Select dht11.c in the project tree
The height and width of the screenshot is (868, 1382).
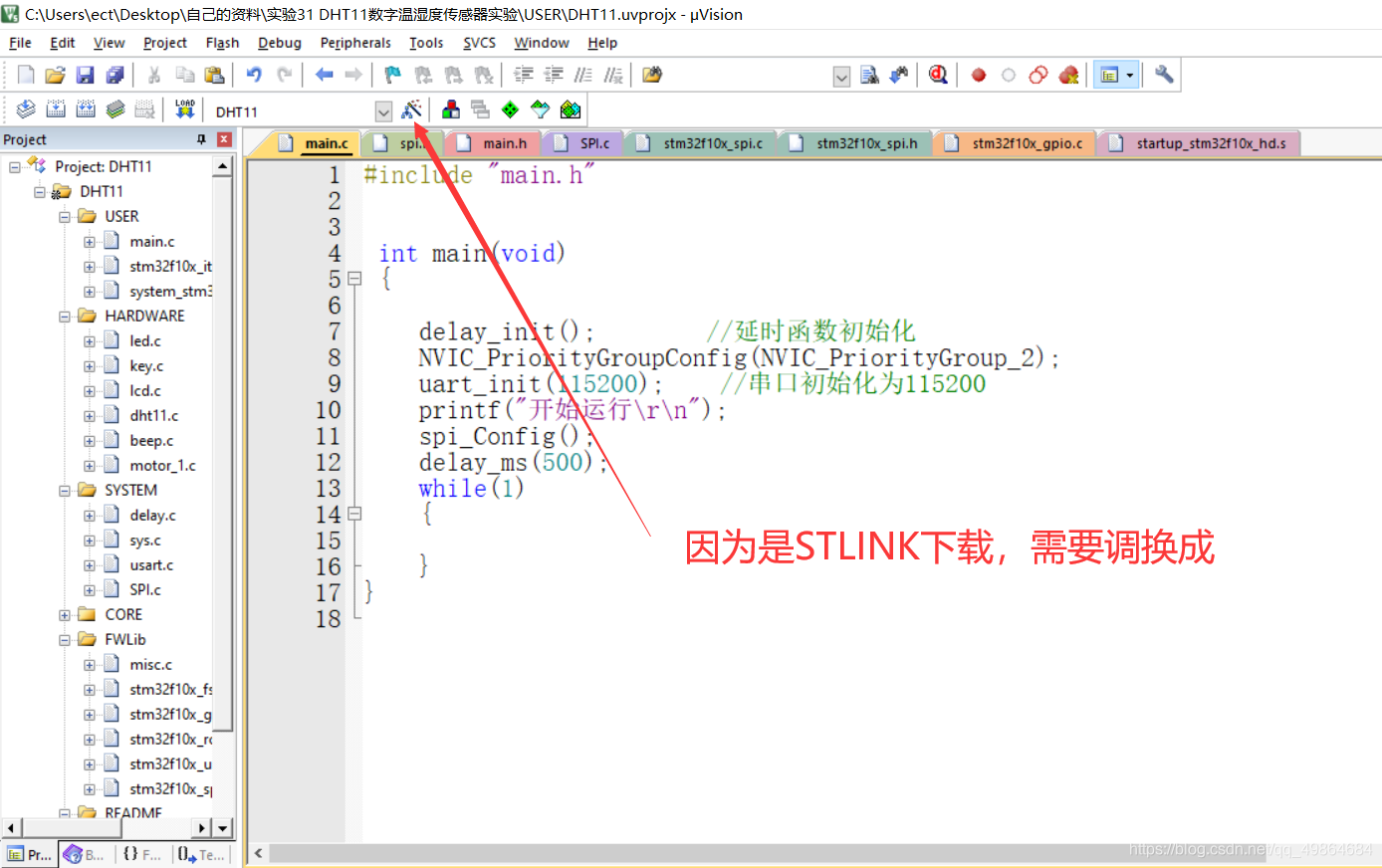[153, 416]
